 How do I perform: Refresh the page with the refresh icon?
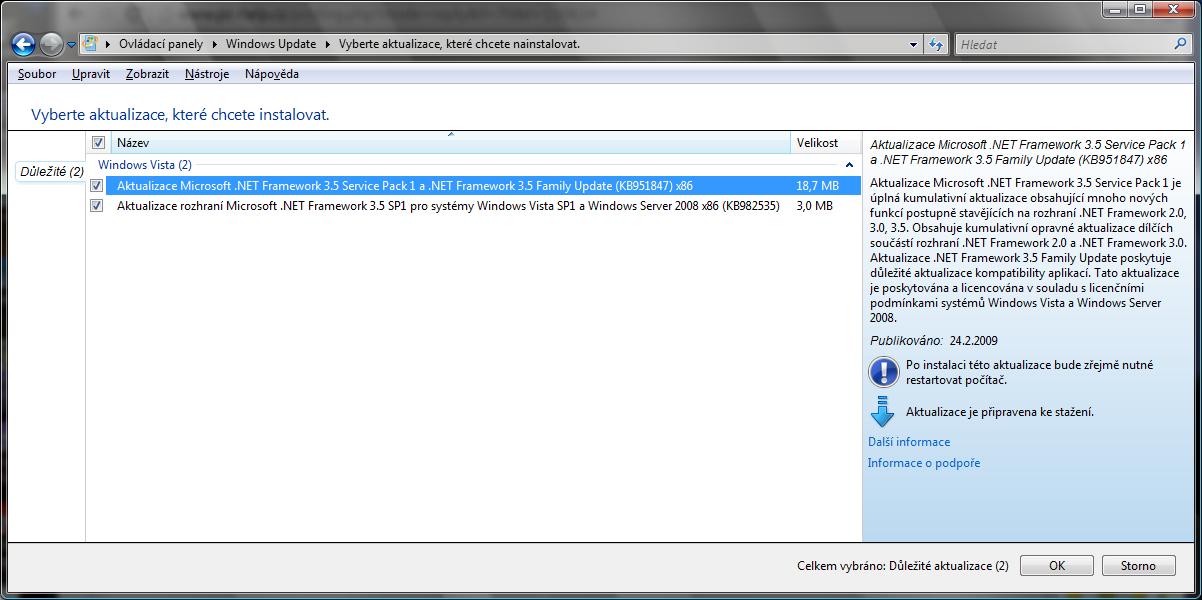tap(936, 44)
